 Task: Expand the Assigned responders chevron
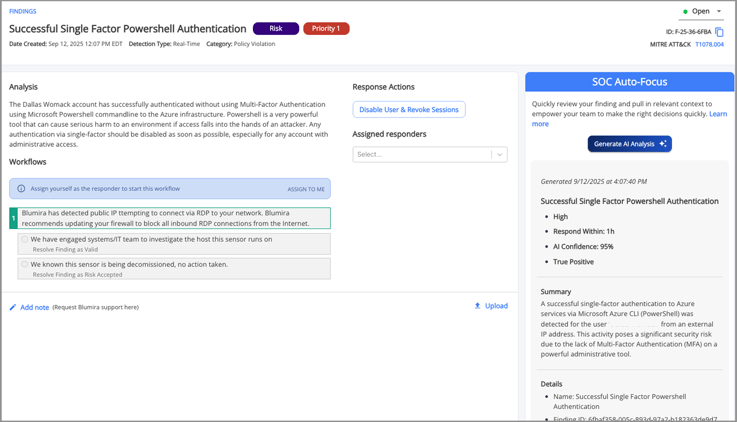tap(499, 154)
